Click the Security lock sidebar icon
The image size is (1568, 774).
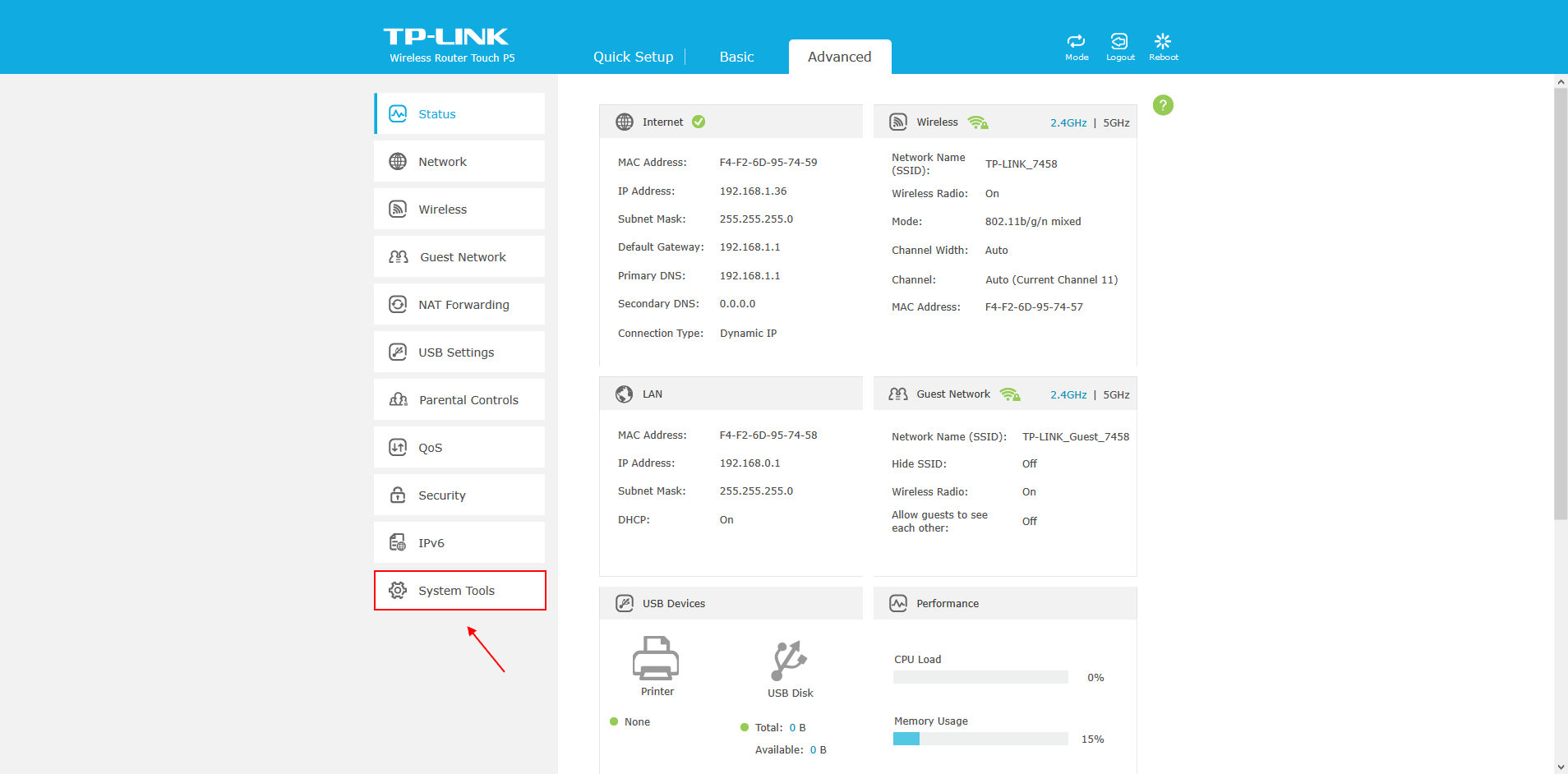pyautogui.click(x=398, y=495)
